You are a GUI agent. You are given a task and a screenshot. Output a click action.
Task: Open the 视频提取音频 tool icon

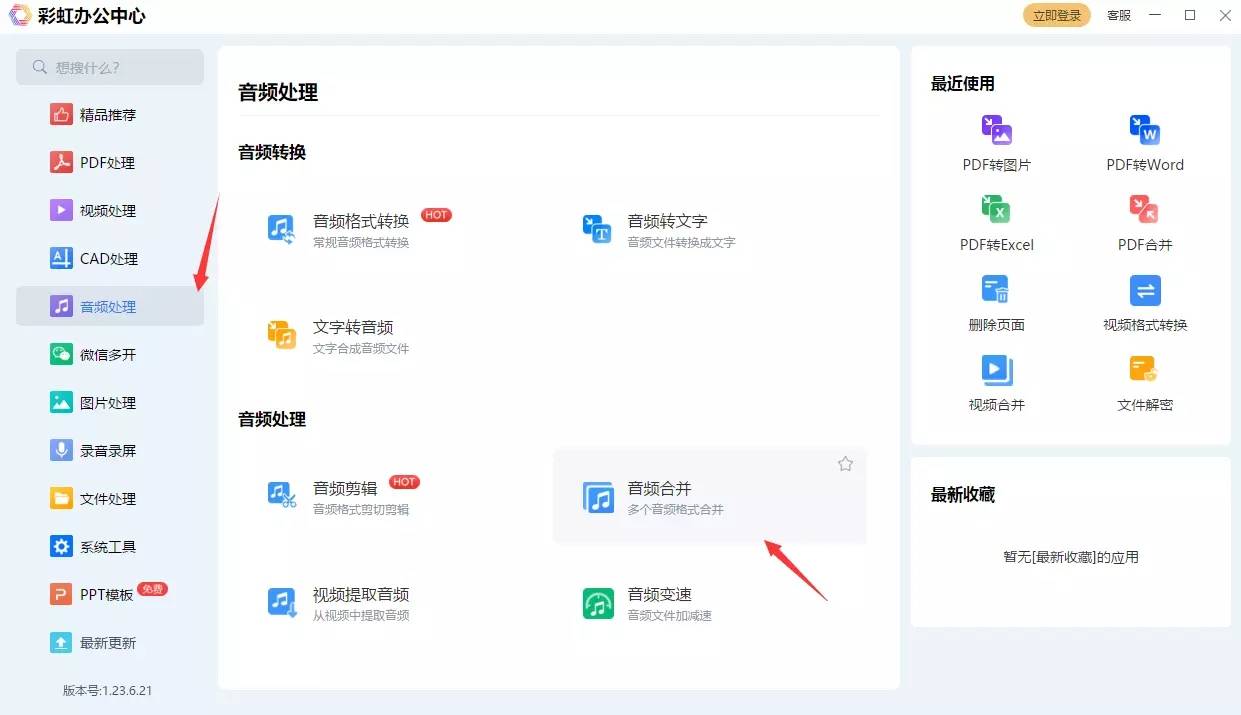[282, 603]
